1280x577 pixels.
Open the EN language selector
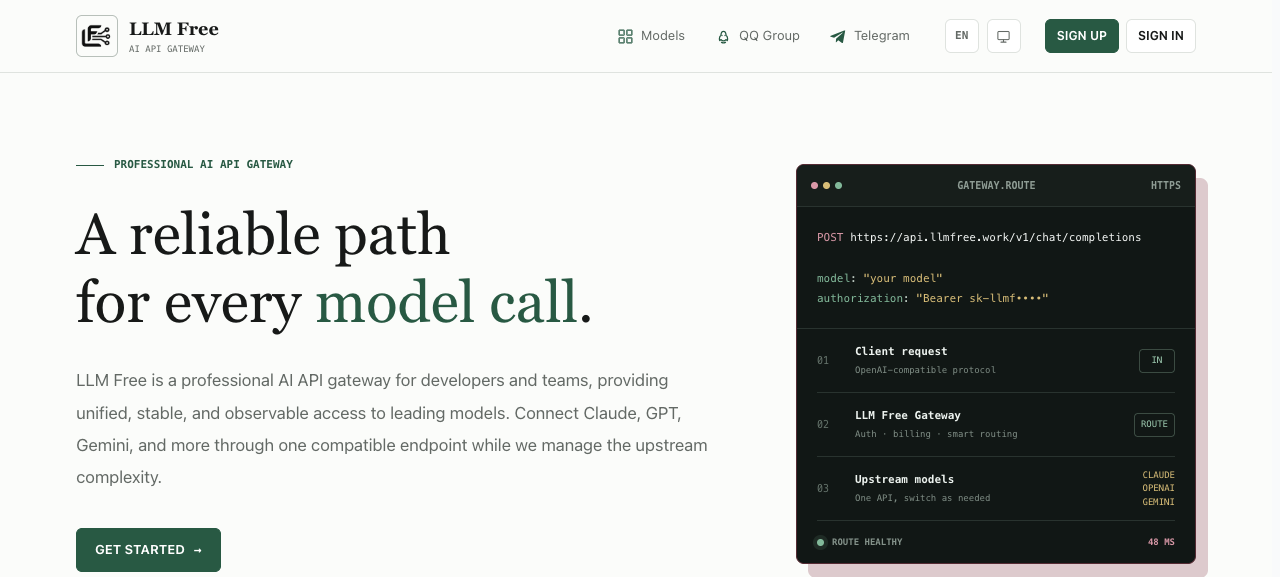961,36
